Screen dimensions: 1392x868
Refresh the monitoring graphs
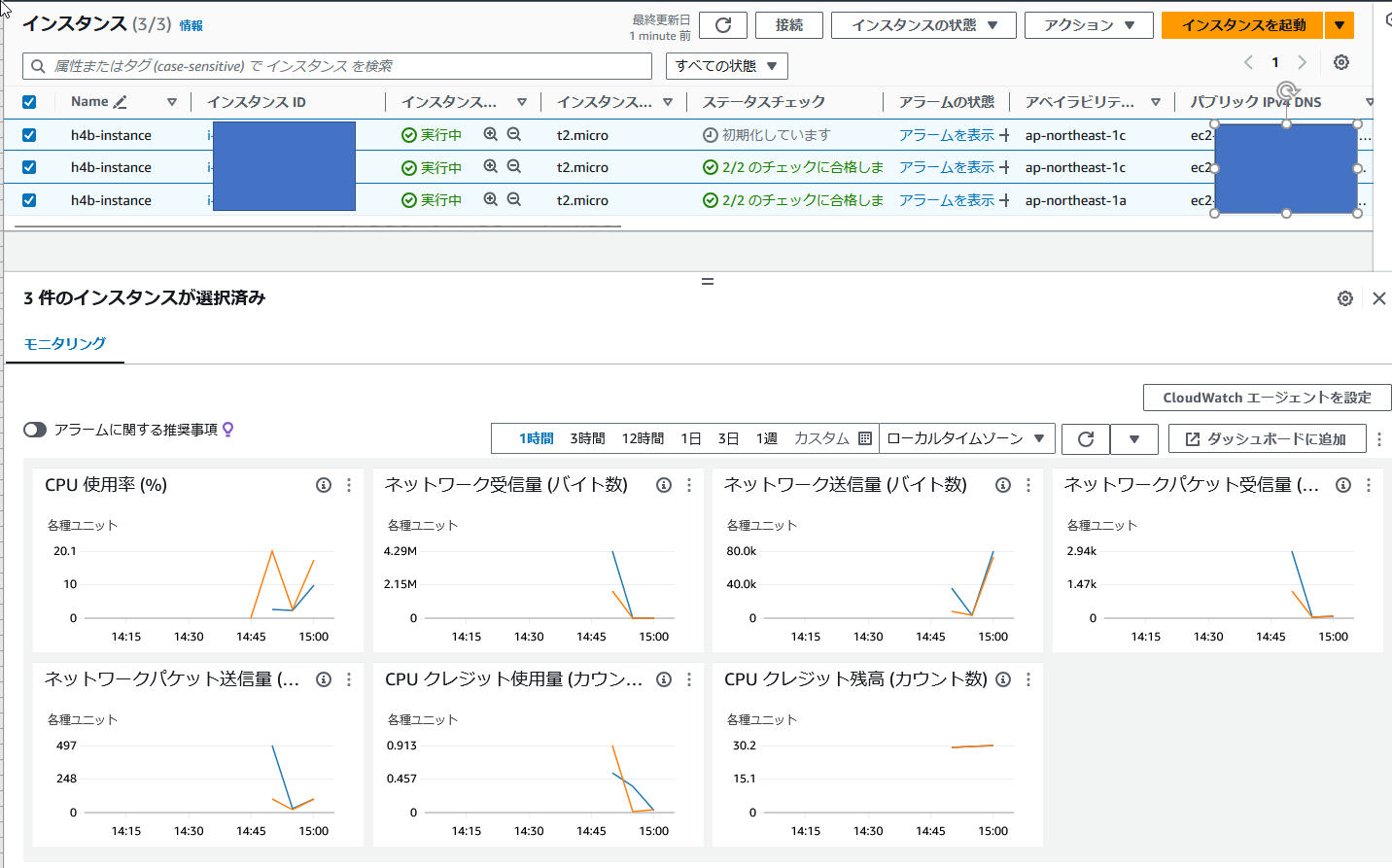1086,439
